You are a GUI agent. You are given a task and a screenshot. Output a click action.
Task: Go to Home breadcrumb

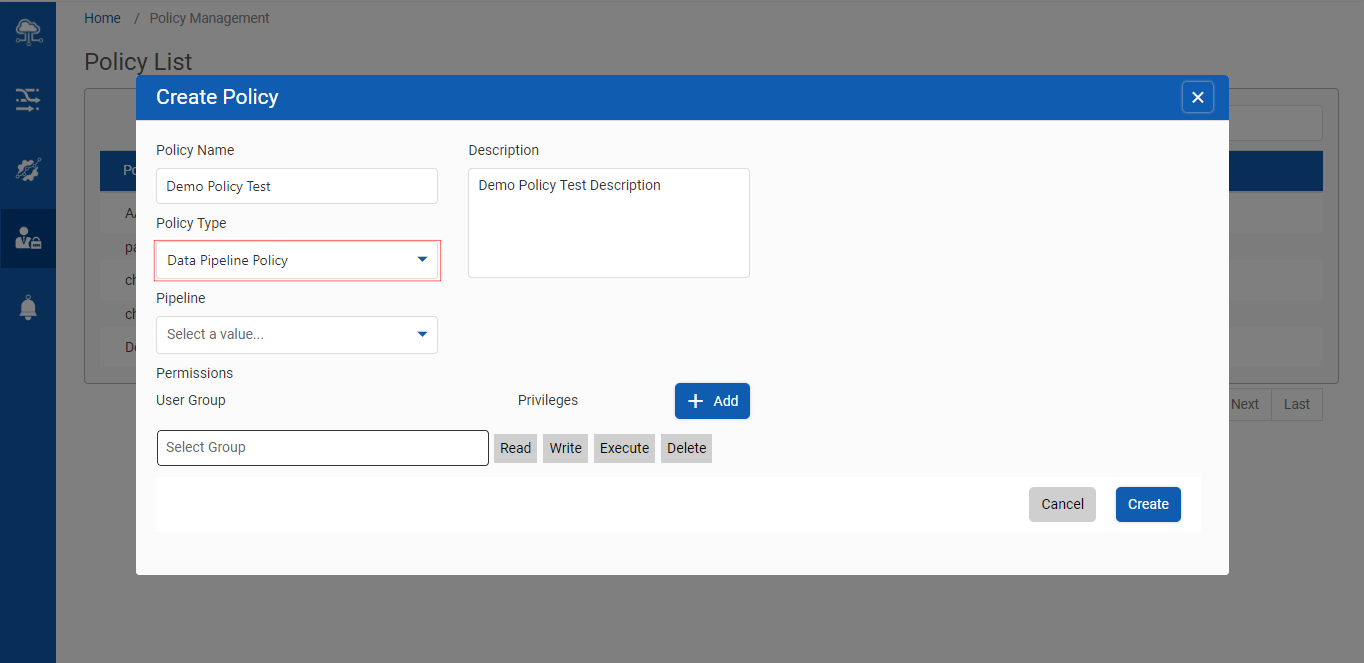[x=102, y=18]
